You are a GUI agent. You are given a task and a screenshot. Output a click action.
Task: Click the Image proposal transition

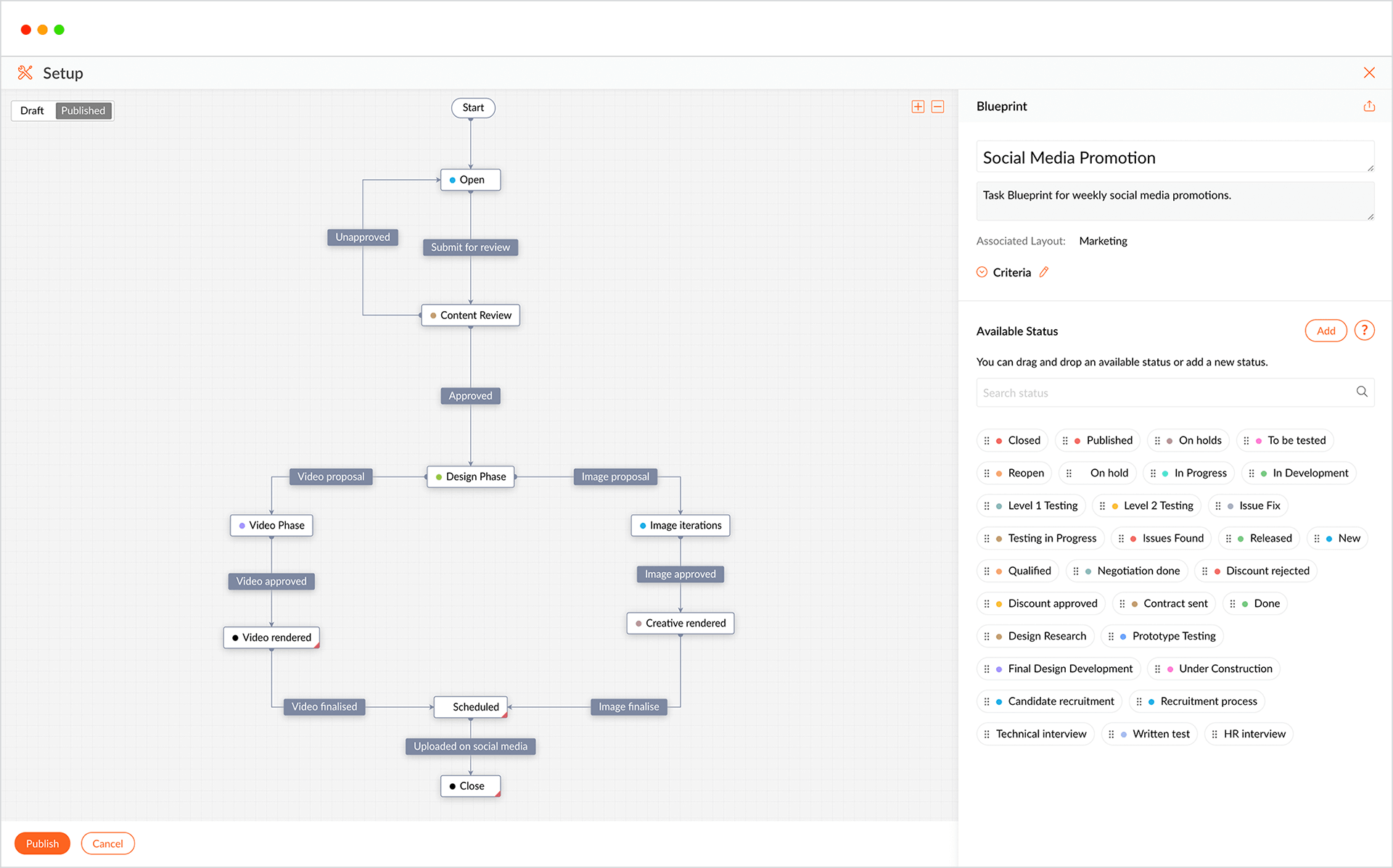click(x=615, y=476)
